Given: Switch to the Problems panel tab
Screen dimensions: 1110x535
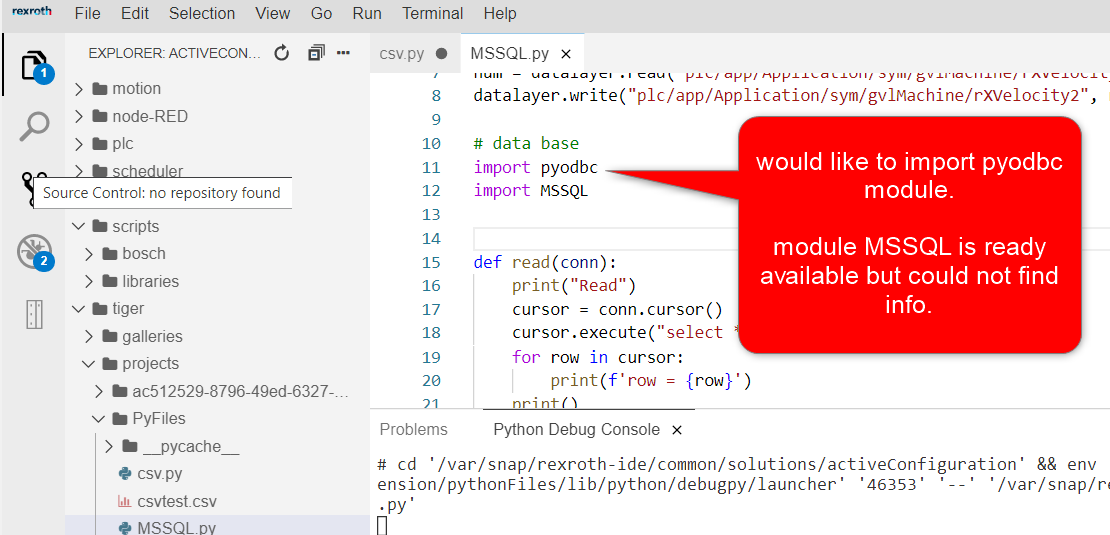Looking at the screenshot, I should tap(413, 430).
